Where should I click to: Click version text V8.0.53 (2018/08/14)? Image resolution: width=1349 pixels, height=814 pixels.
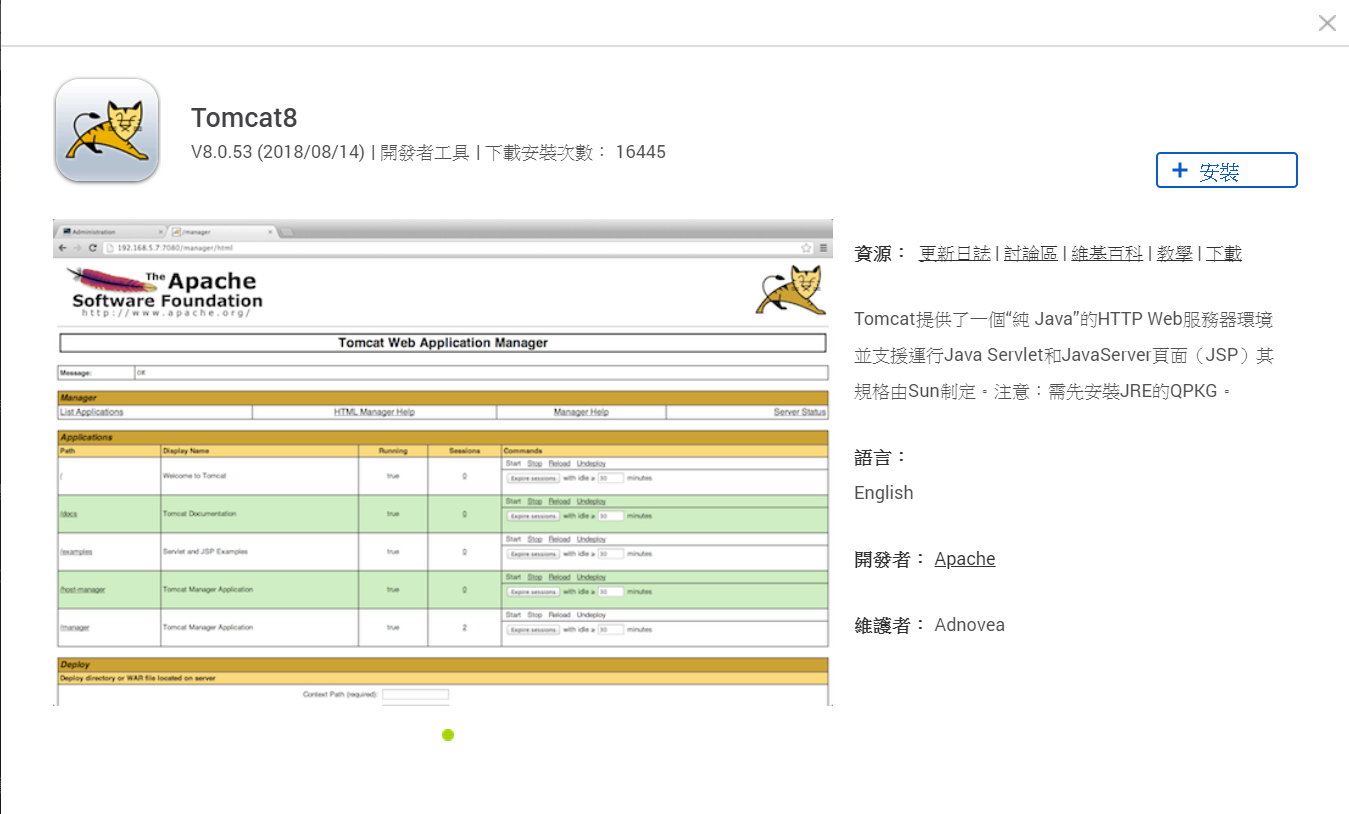(278, 153)
